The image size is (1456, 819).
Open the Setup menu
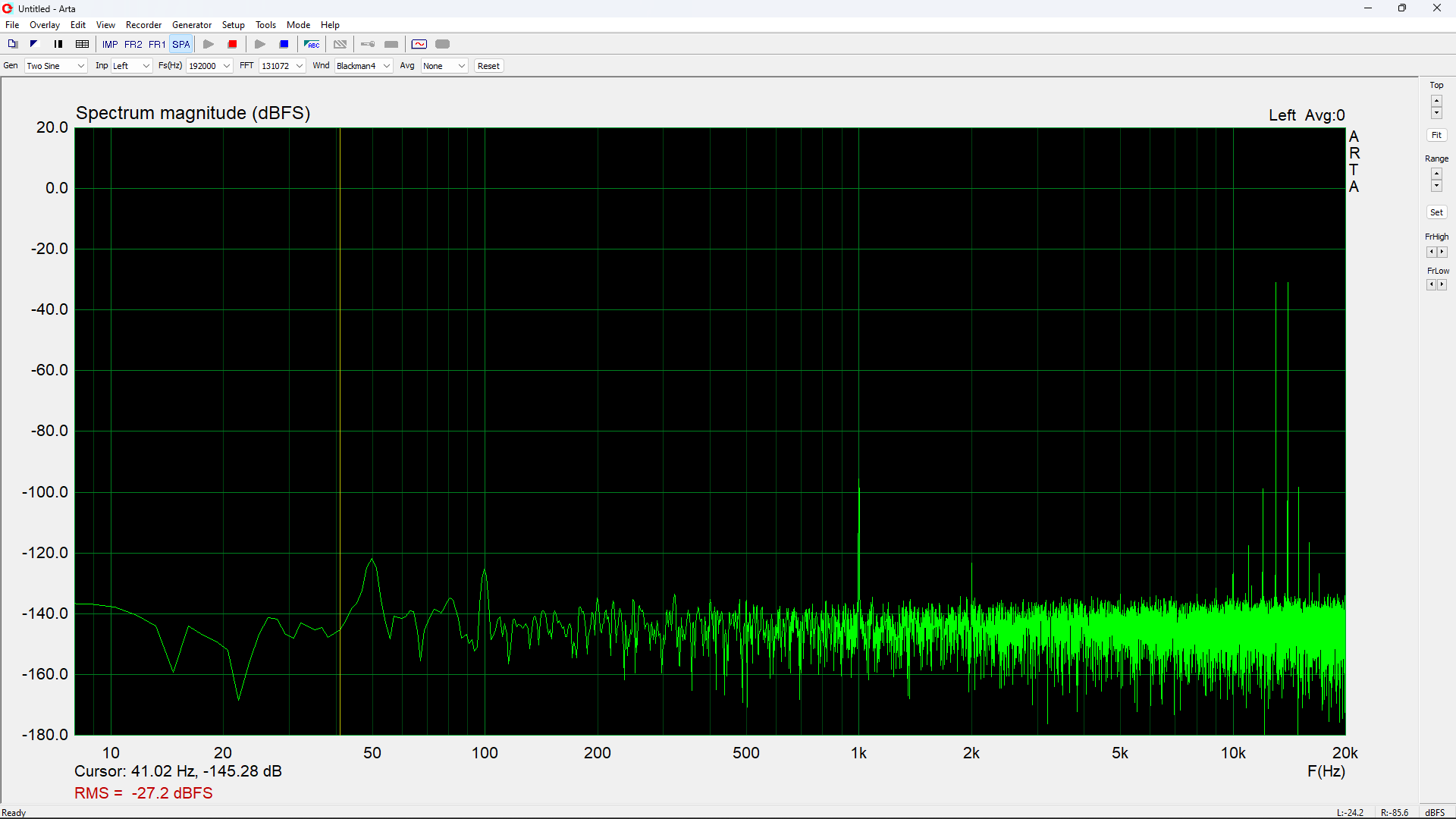pos(234,25)
